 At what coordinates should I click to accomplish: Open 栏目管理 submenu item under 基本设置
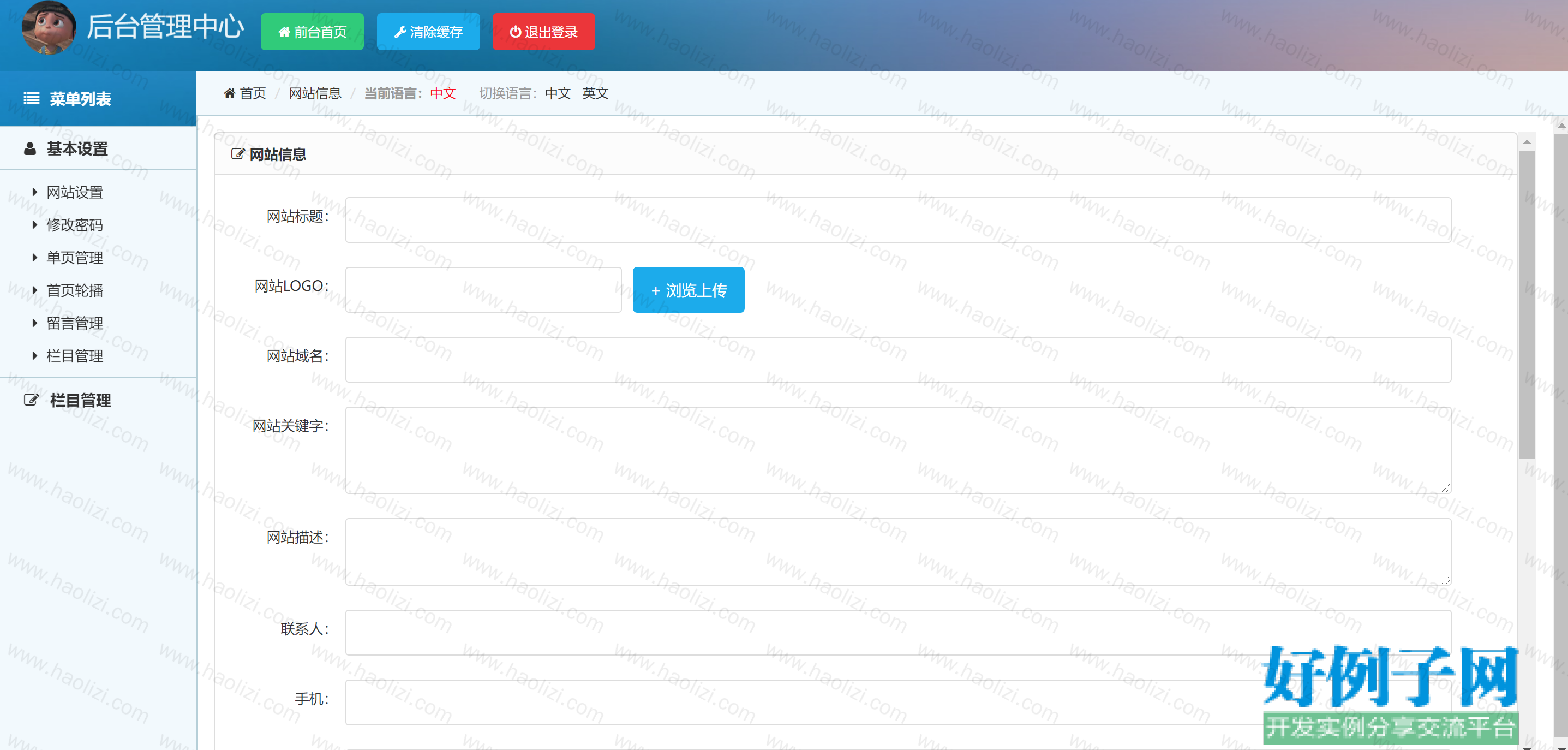tap(75, 356)
